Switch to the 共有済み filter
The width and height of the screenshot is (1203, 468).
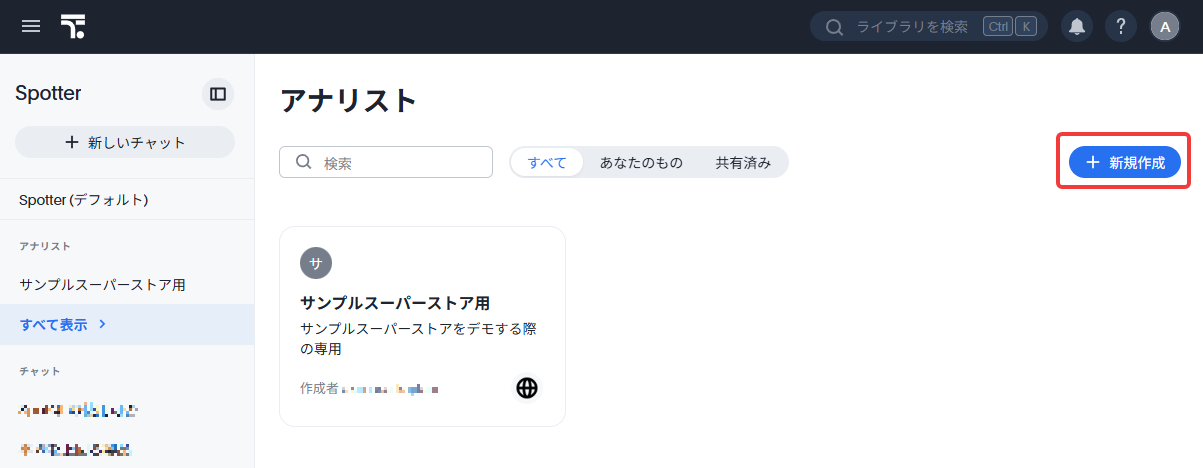click(743, 162)
